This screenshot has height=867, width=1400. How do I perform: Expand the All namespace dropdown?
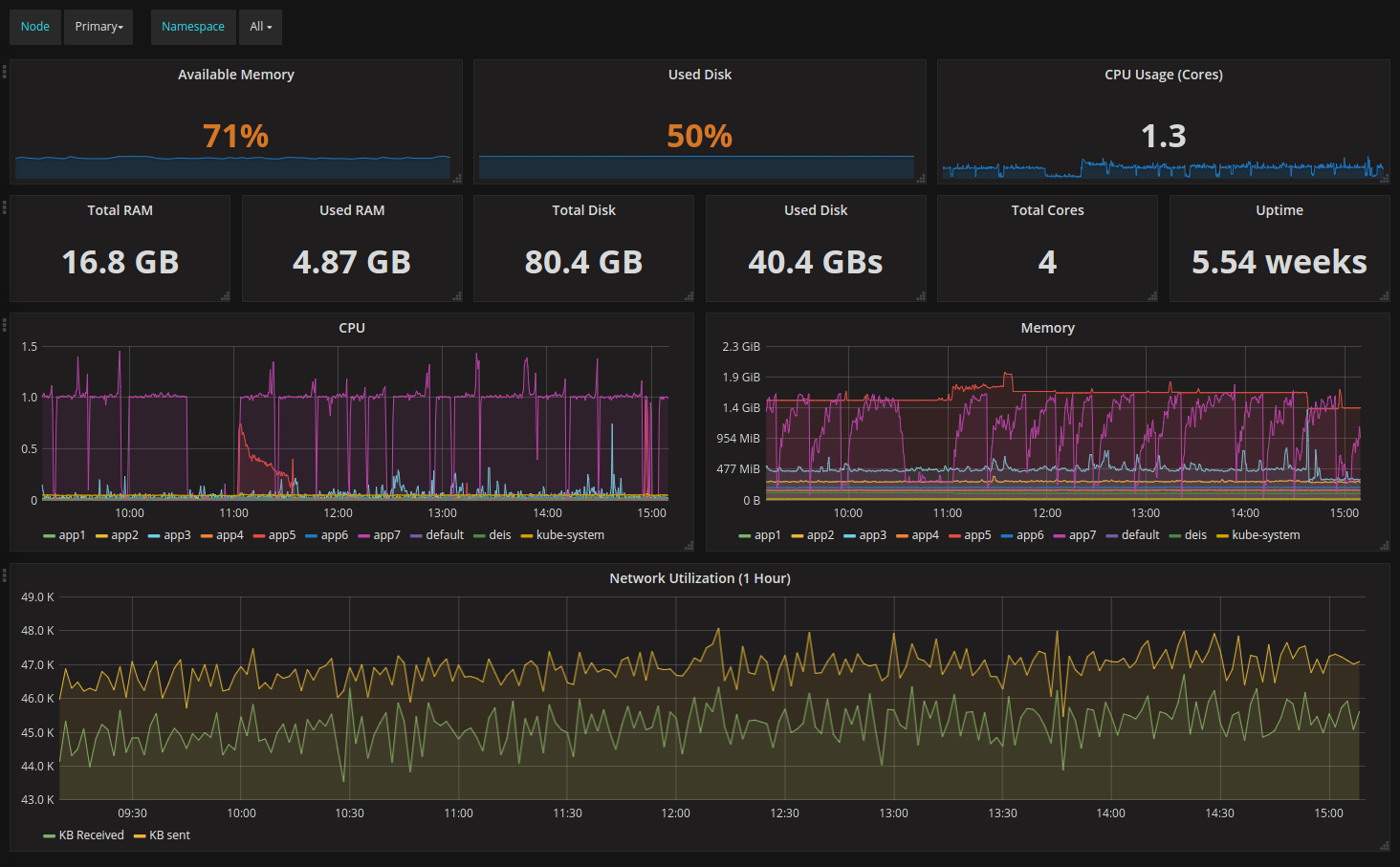tap(261, 27)
